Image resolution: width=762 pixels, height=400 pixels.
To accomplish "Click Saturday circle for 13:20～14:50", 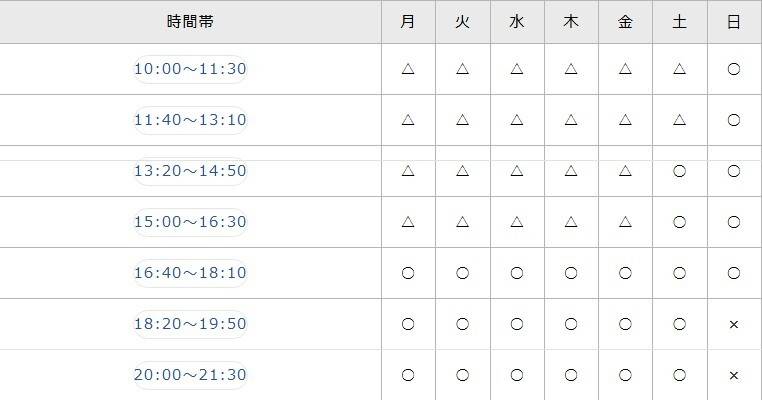I will (680, 171).
